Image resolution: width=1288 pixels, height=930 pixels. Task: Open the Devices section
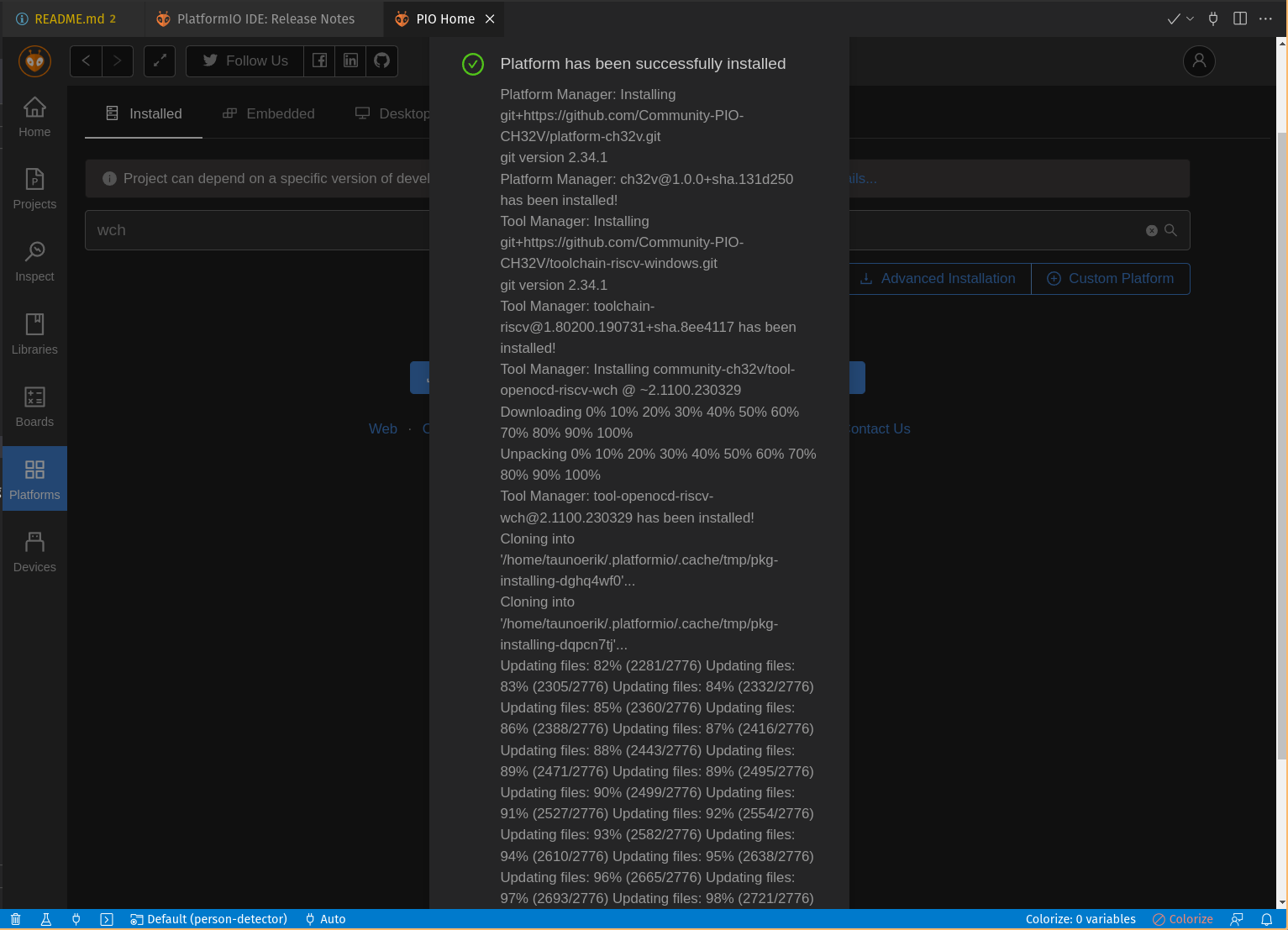[34, 552]
